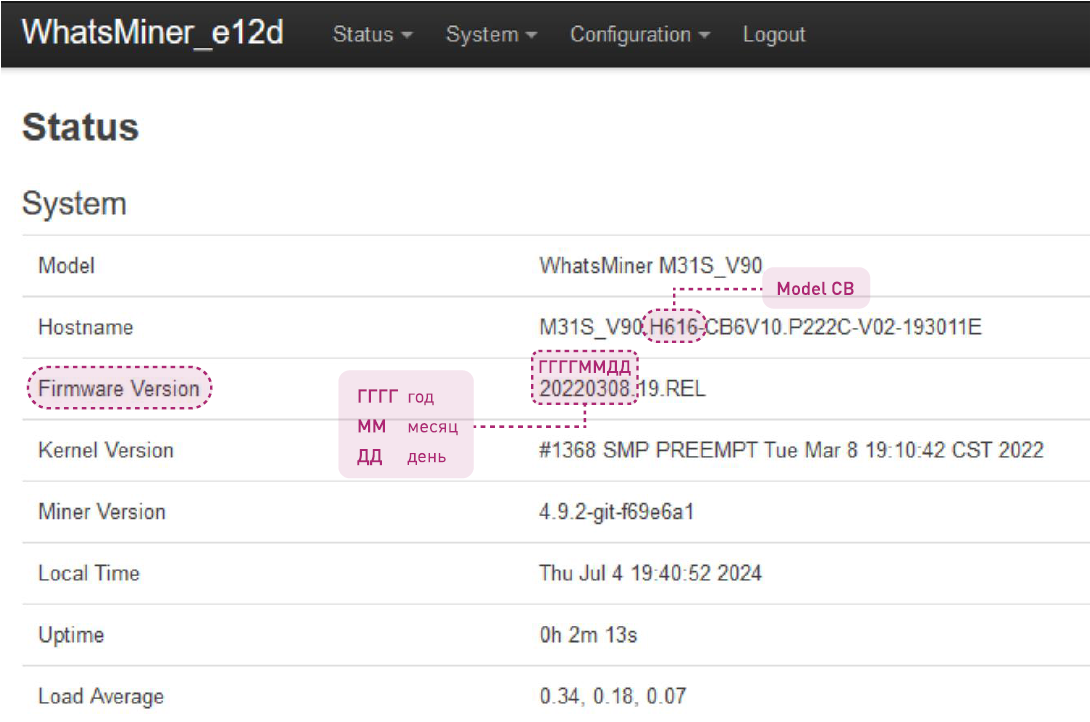Click the Load Average label
This screenshot has height=722, width=1090.
(101, 696)
